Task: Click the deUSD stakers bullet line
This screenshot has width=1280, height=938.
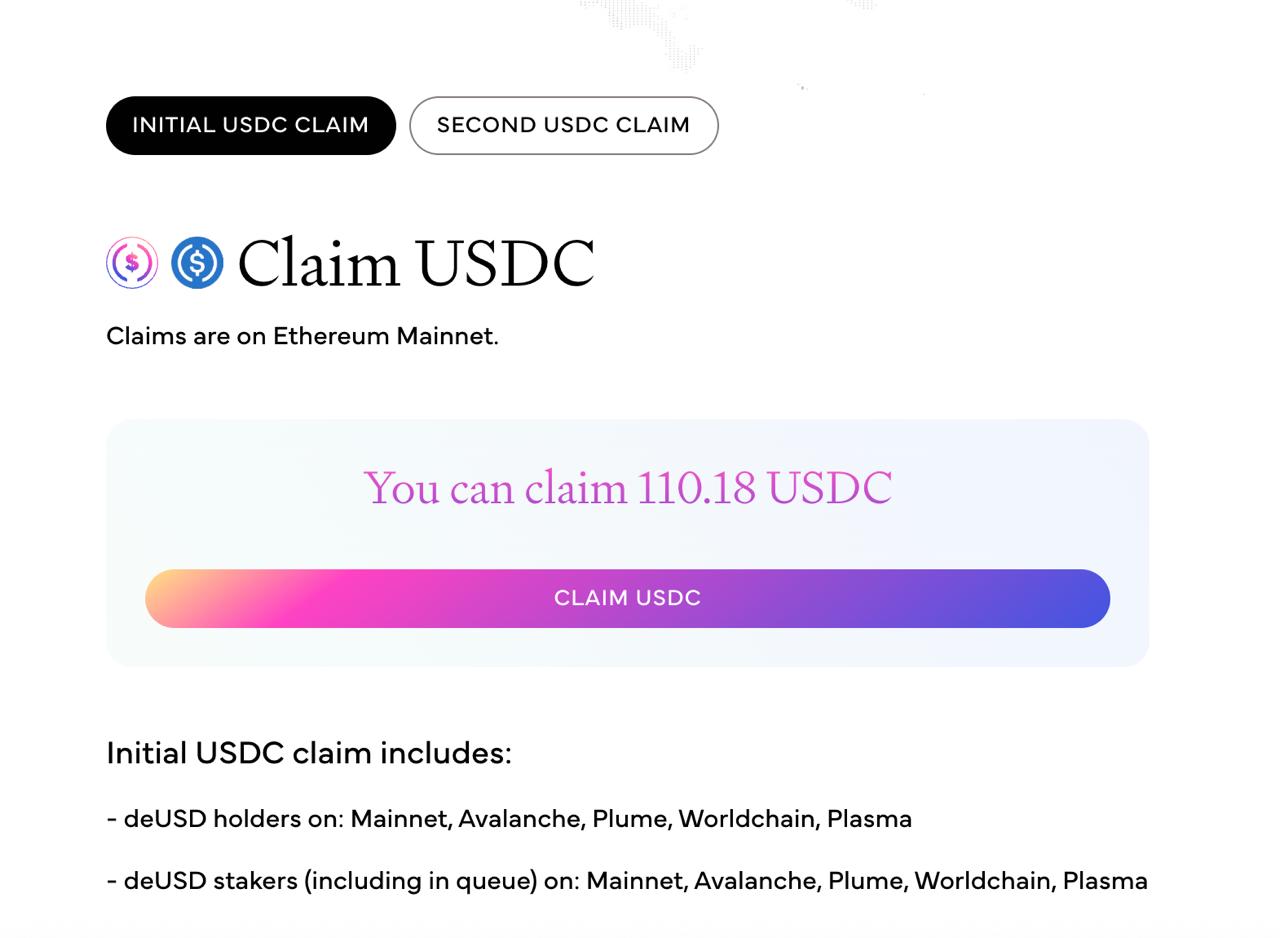Action: click(626, 881)
